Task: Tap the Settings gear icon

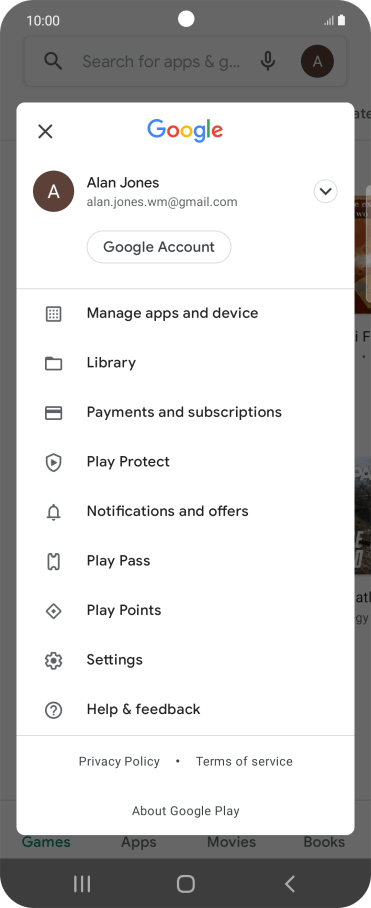Action: pyautogui.click(x=53, y=661)
